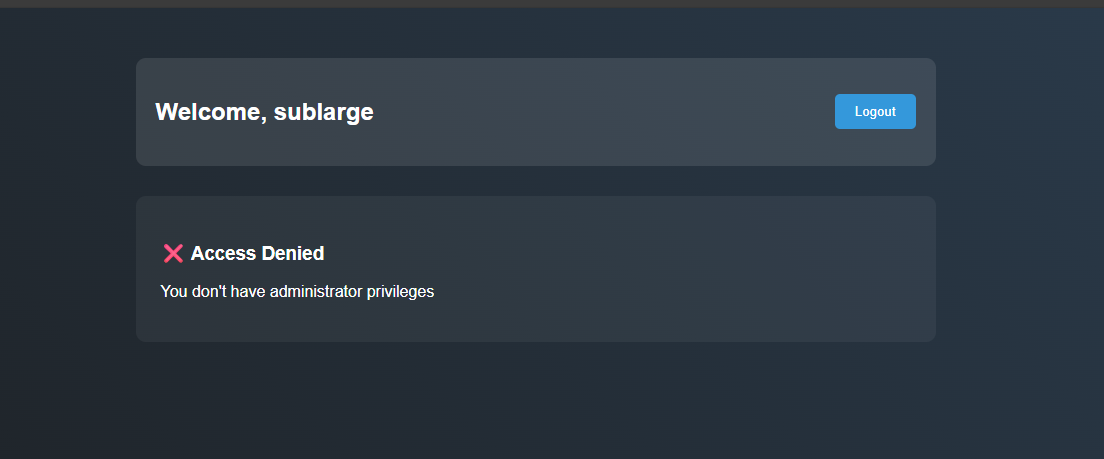Click the "Access Denied" heading
Image resolution: width=1104 pixels, height=459 pixels.
(x=257, y=254)
